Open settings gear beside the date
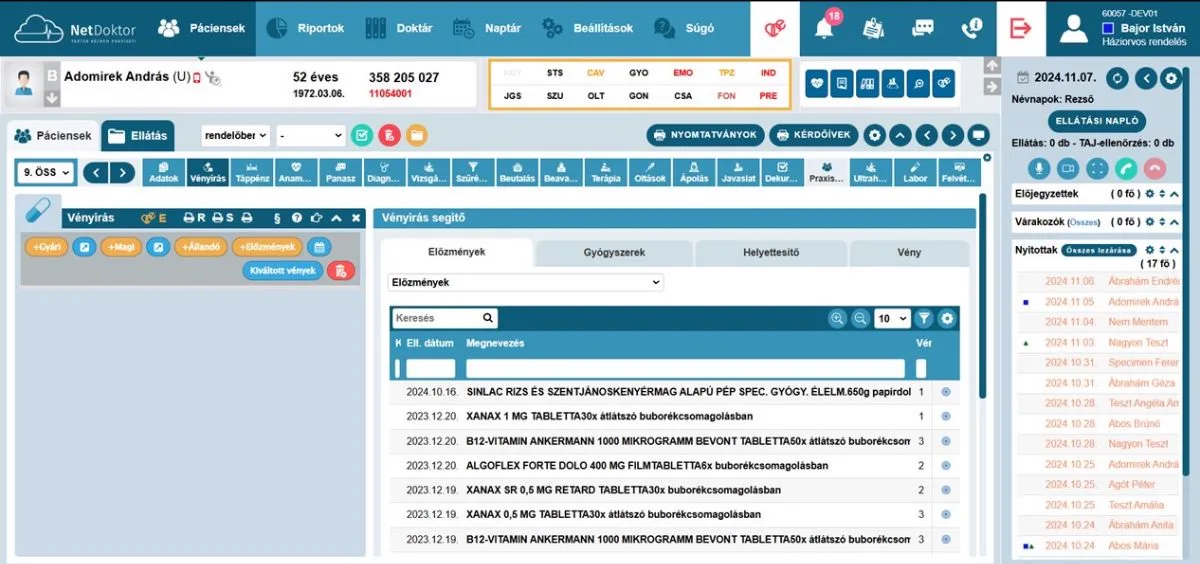The height and width of the screenshot is (564, 1200). coord(1170,78)
